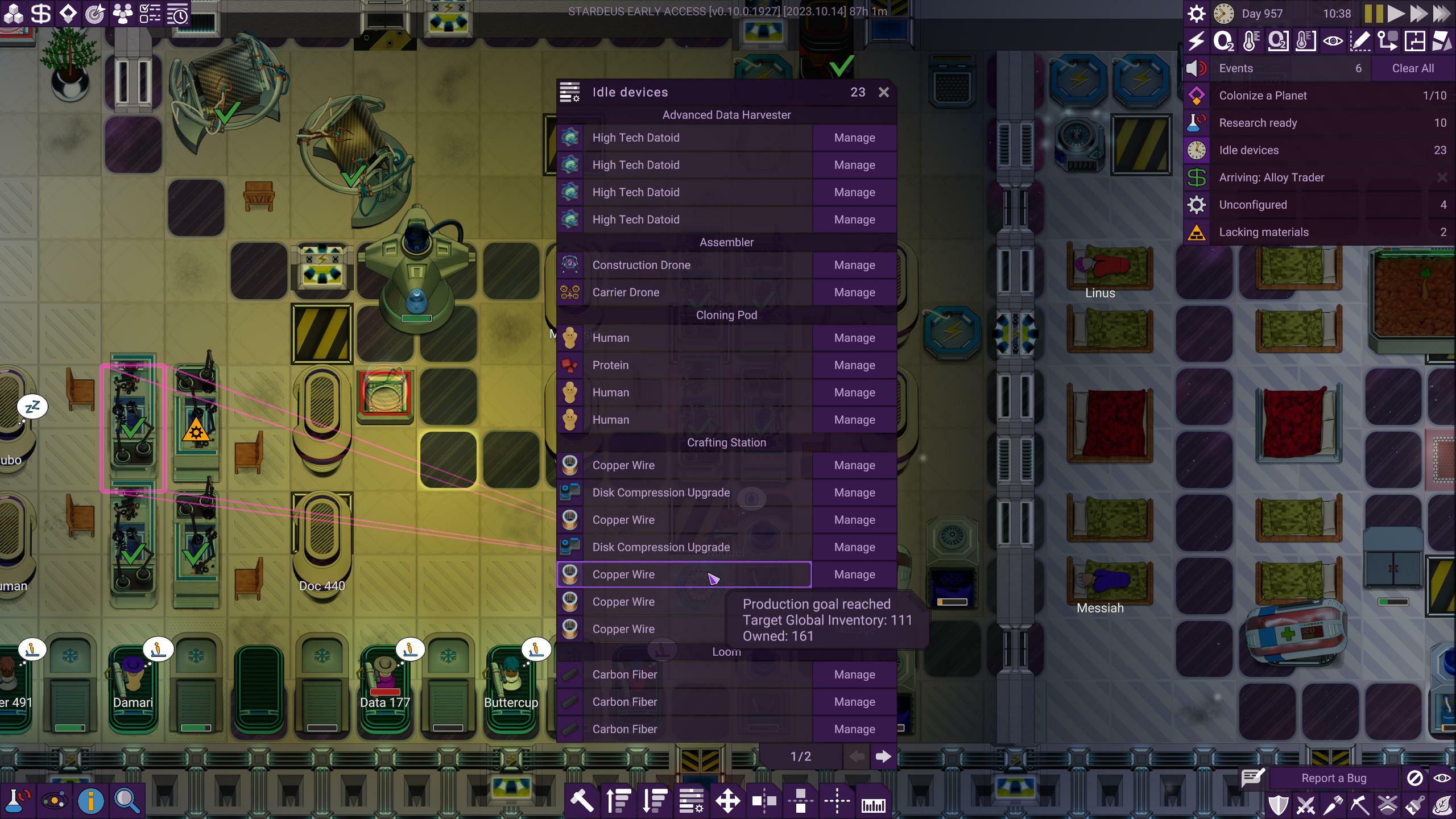Expand idle devices list to page 2
Screen dimensions: 1456x819
click(x=883, y=756)
